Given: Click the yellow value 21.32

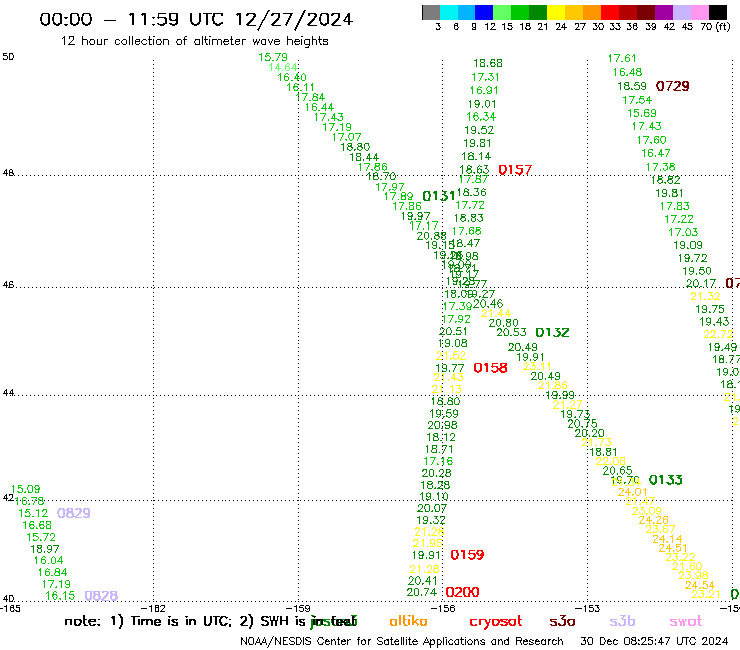Looking at the screenshot, I should (705, 296).
